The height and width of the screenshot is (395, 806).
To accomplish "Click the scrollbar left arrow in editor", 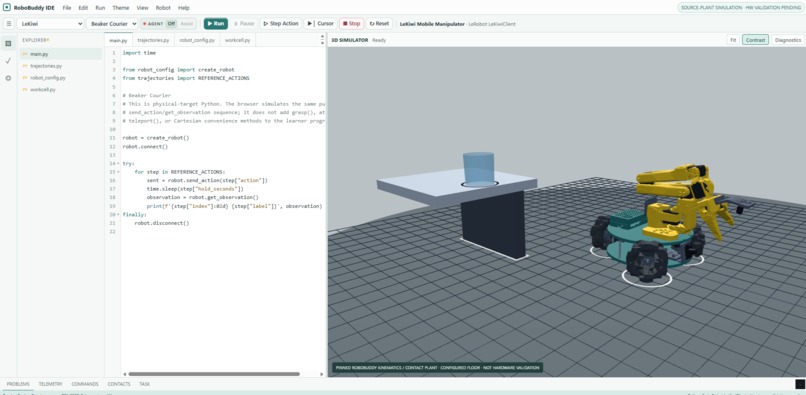I will [x=124, y=374].
